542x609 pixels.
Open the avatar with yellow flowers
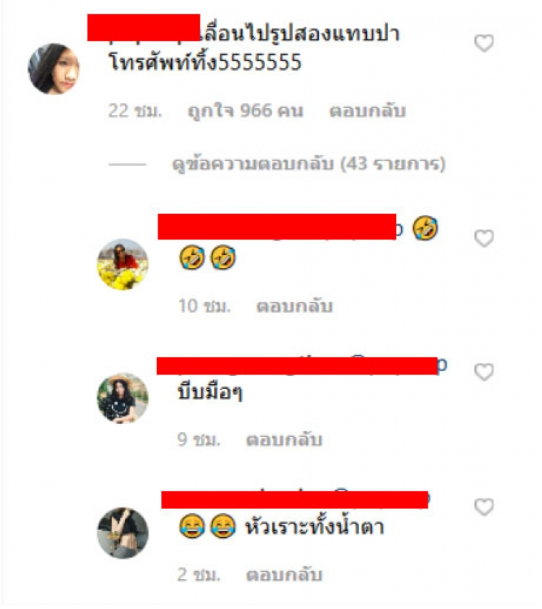[122, 264]
